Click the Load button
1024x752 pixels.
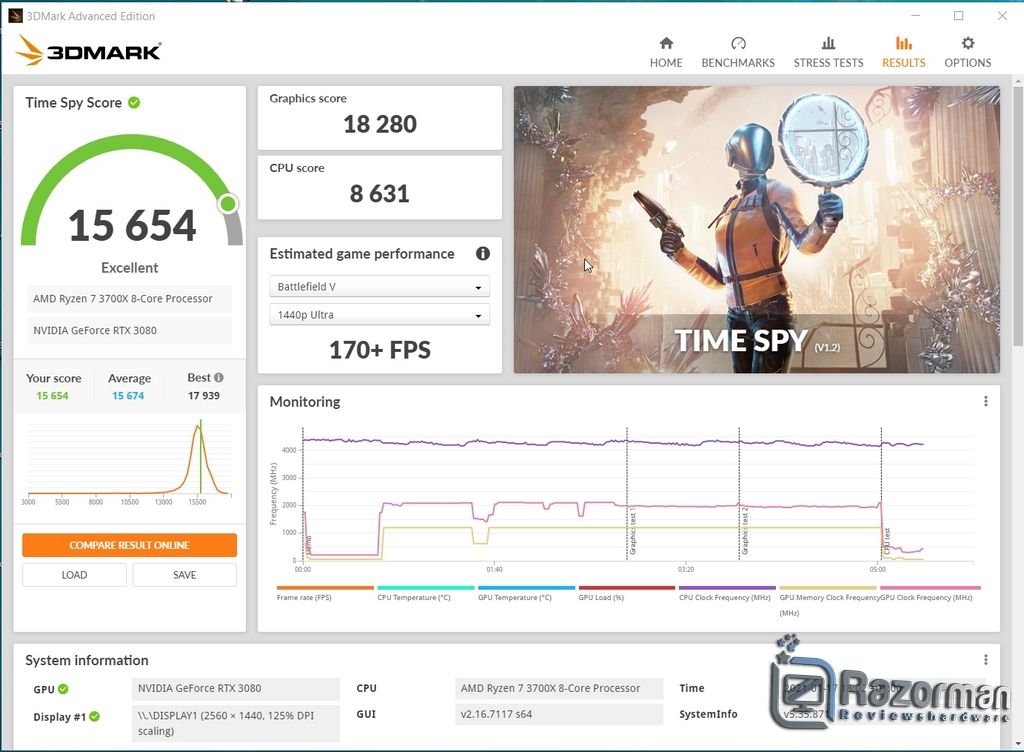coord(74,575)
